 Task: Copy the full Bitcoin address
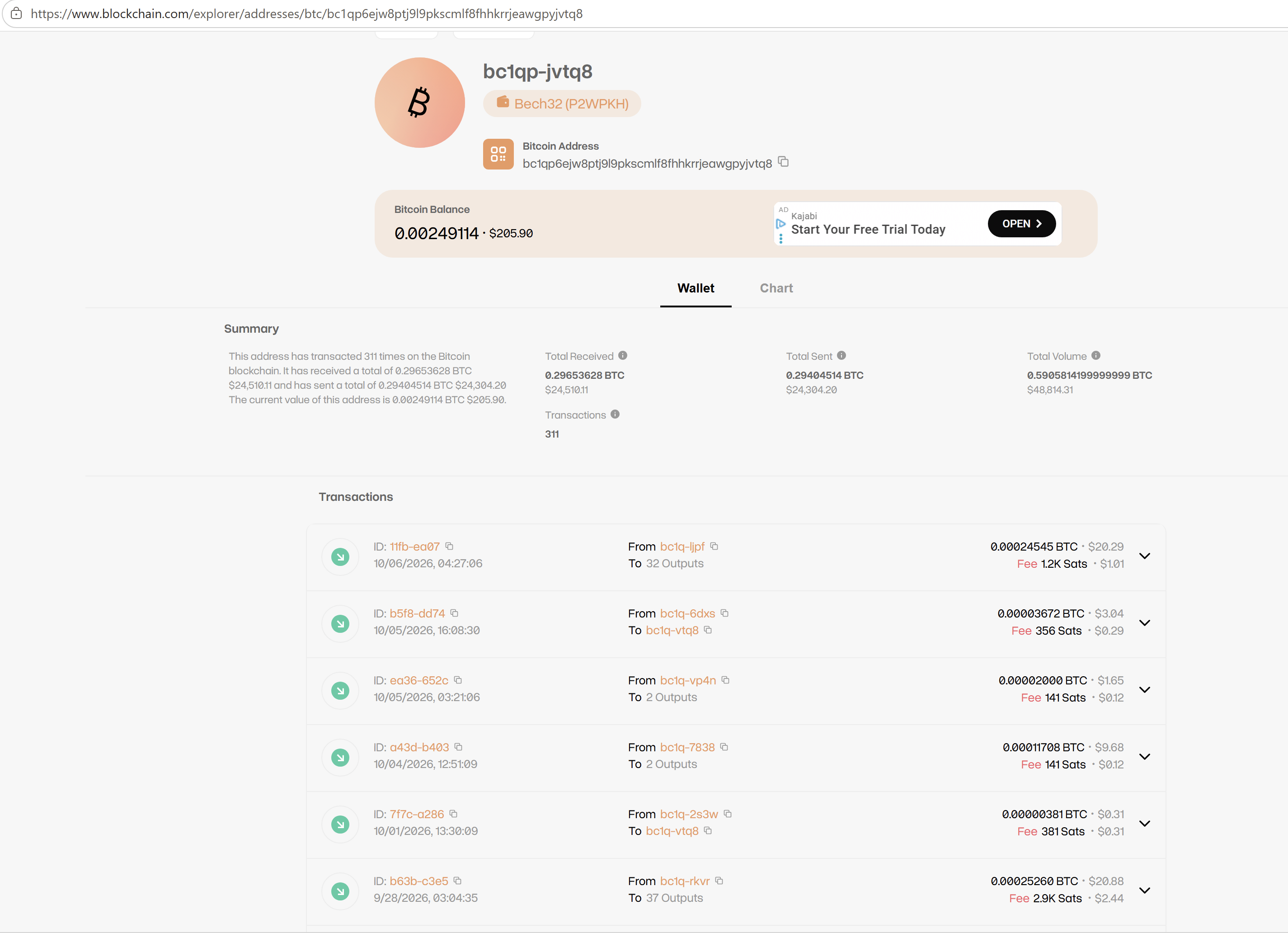click(x=783, y=162)
